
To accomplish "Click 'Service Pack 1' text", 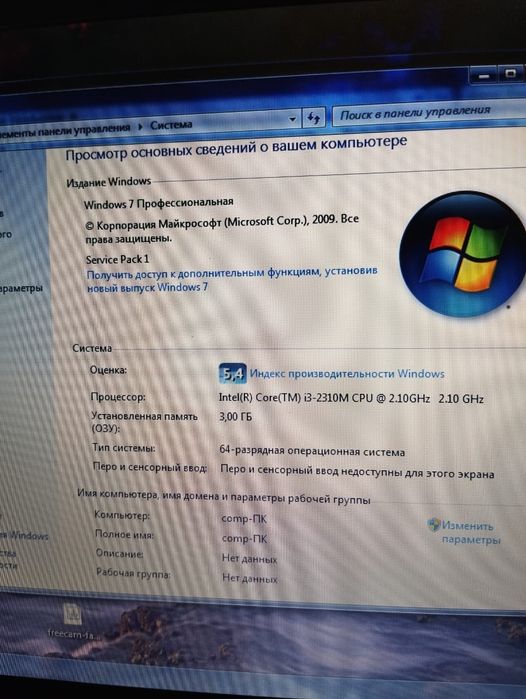I will click(117, 259).
